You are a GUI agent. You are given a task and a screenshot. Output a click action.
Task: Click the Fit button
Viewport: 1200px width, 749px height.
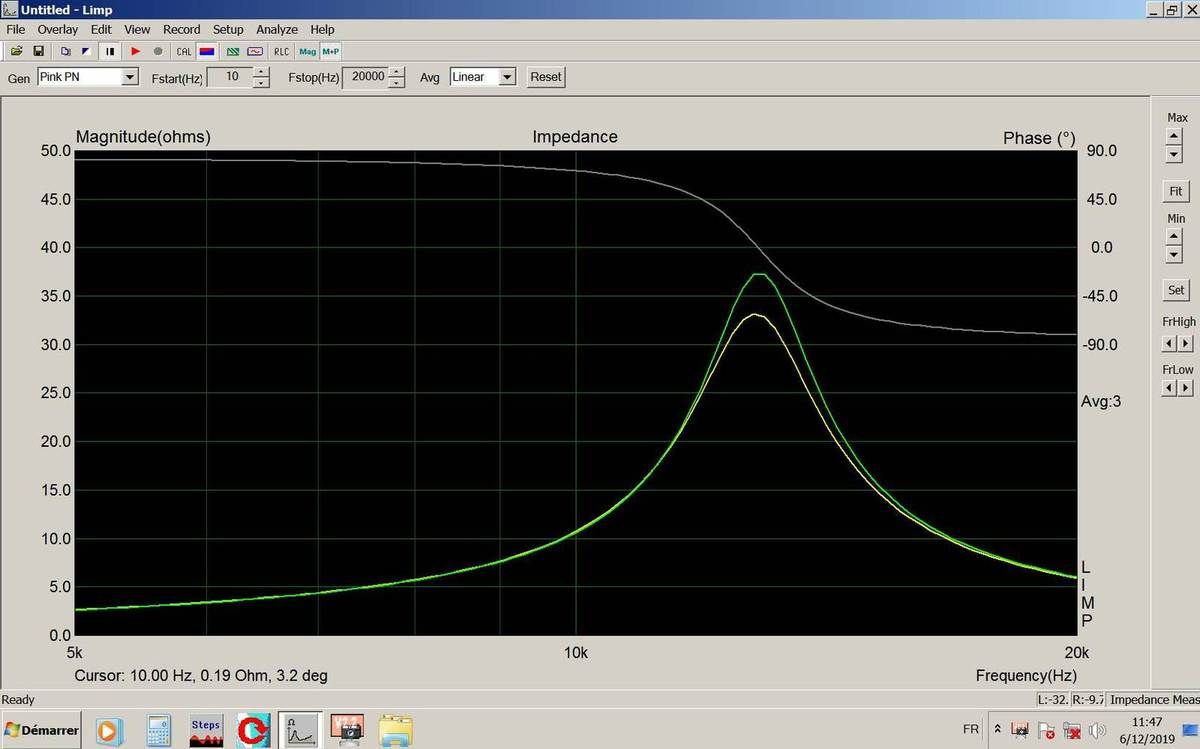1176,191
